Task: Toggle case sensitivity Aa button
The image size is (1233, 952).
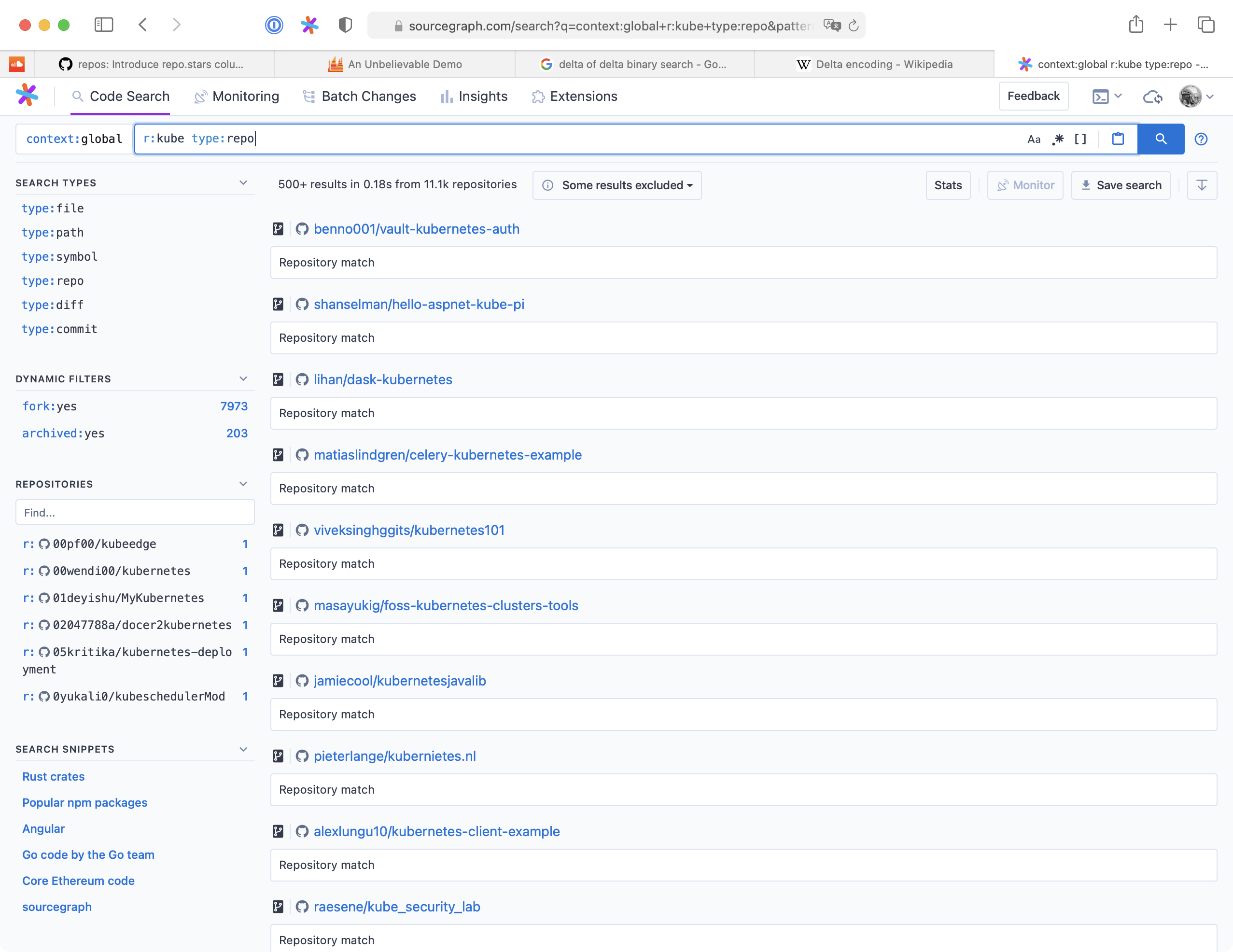Action: [x=1034, y=140]
